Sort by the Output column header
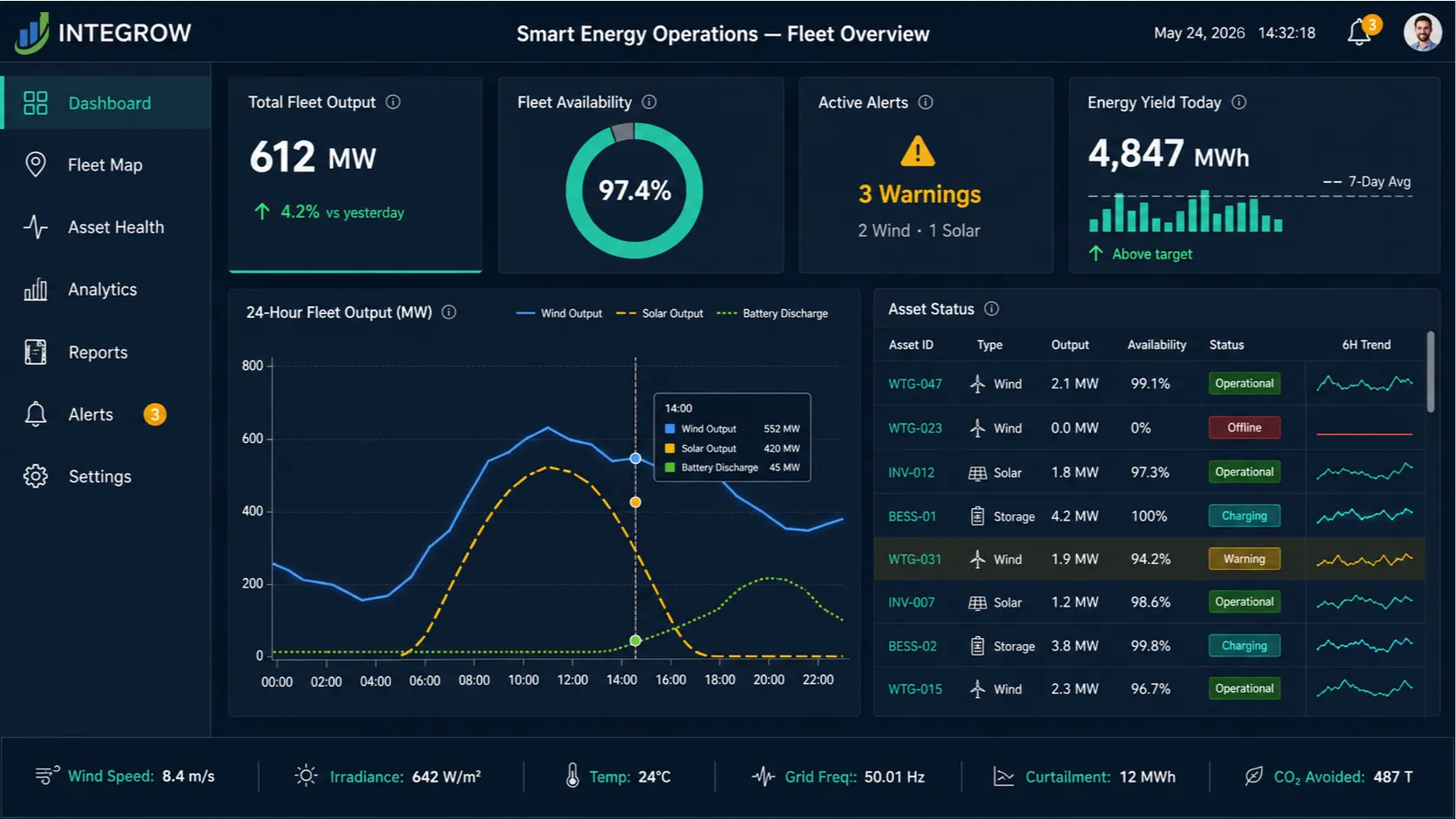The height and width of the screenshot is (819, 1456). click(x=1070, y=345)
